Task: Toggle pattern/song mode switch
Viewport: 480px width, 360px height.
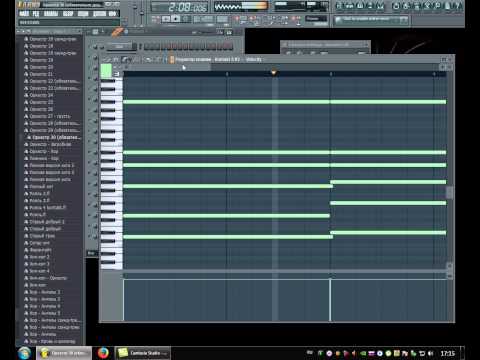Action: tap(155, 19)
